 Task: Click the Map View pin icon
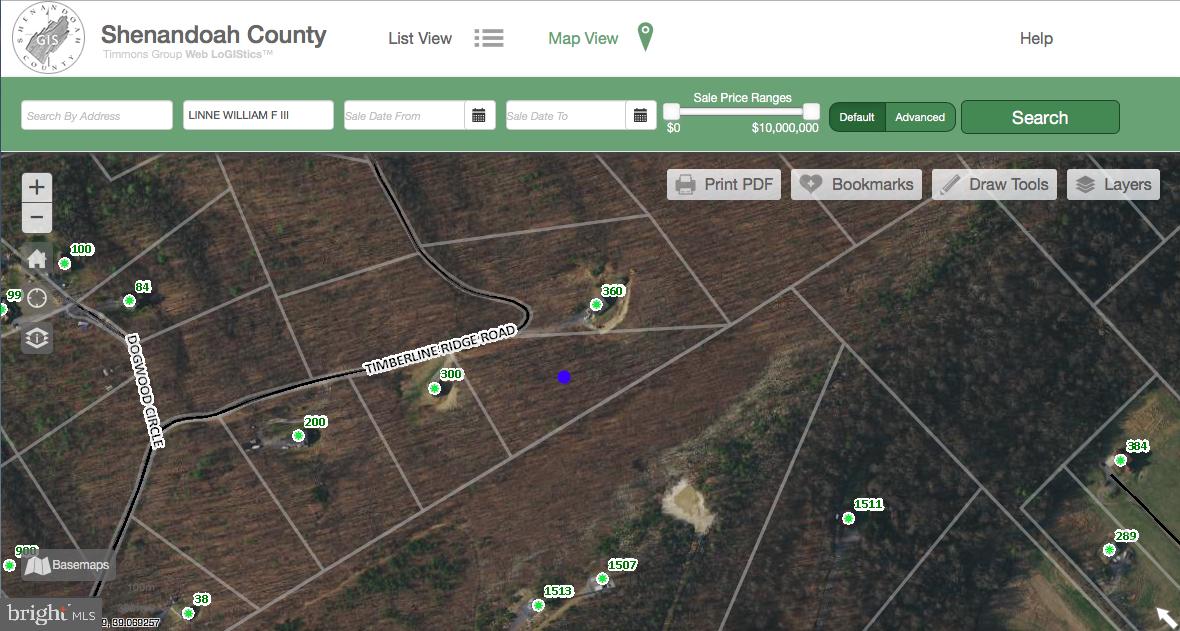click(x=645, y=37)
